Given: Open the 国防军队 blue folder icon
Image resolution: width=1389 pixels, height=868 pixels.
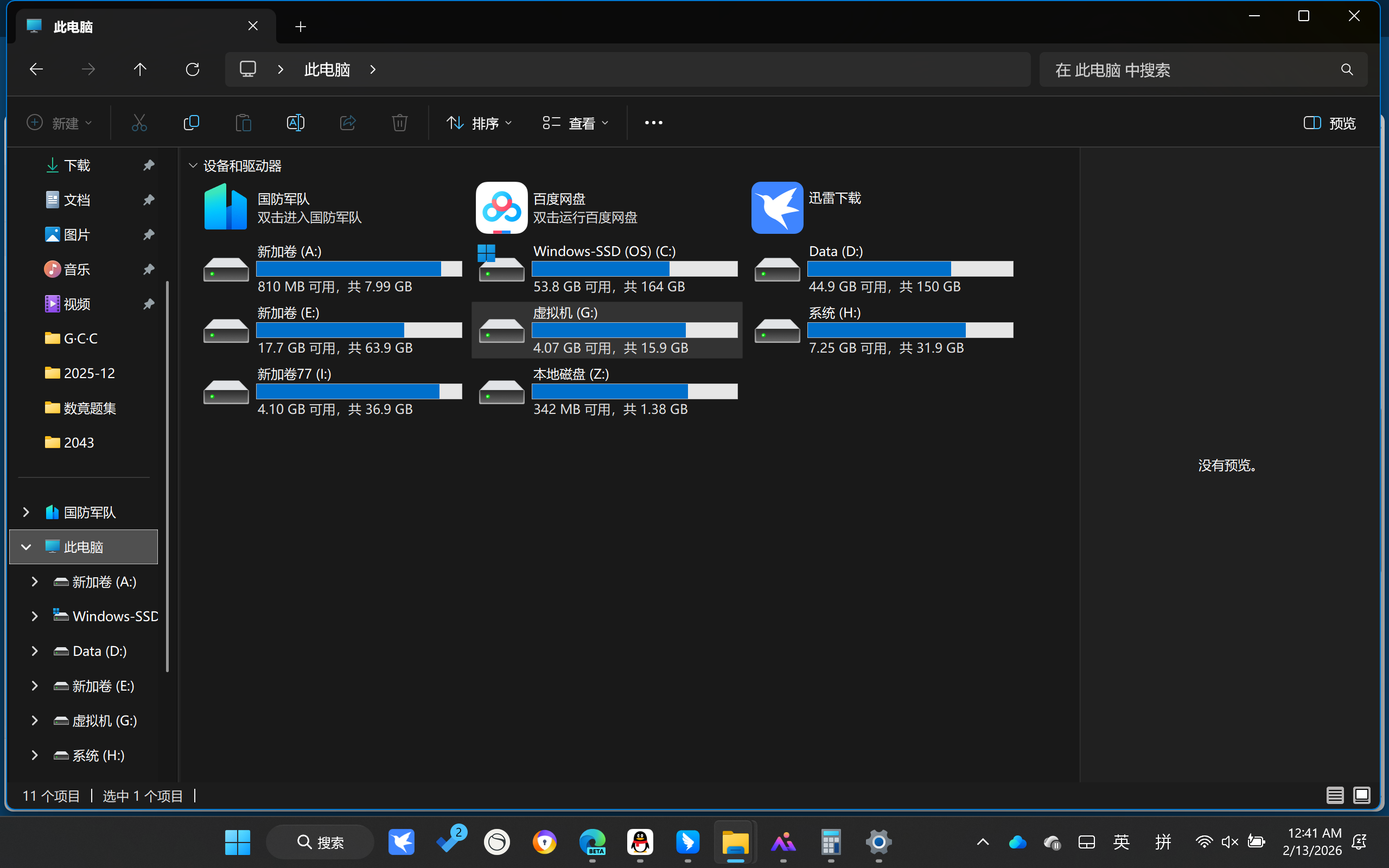Looking at the screenshot, I should 226,208.
